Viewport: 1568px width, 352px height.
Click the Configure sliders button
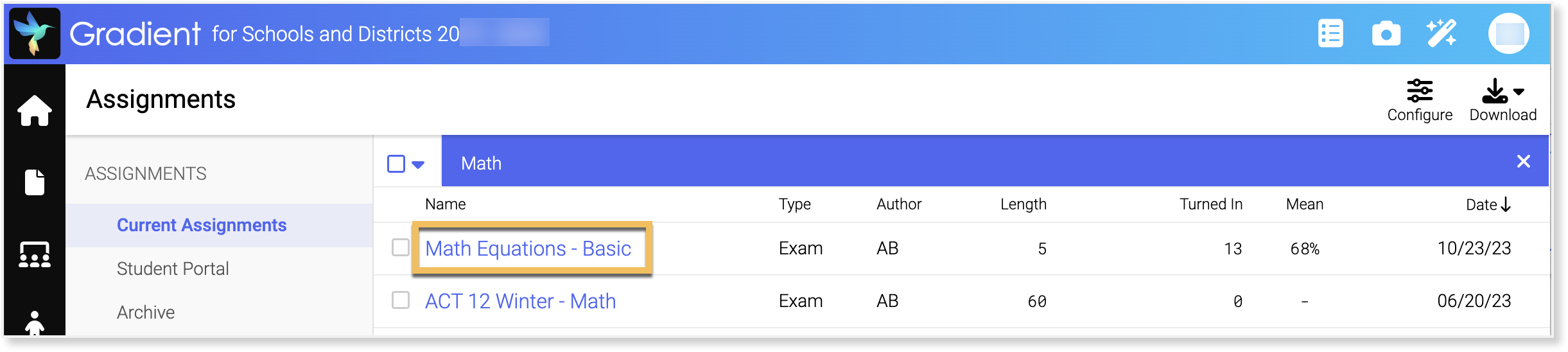1420,100
